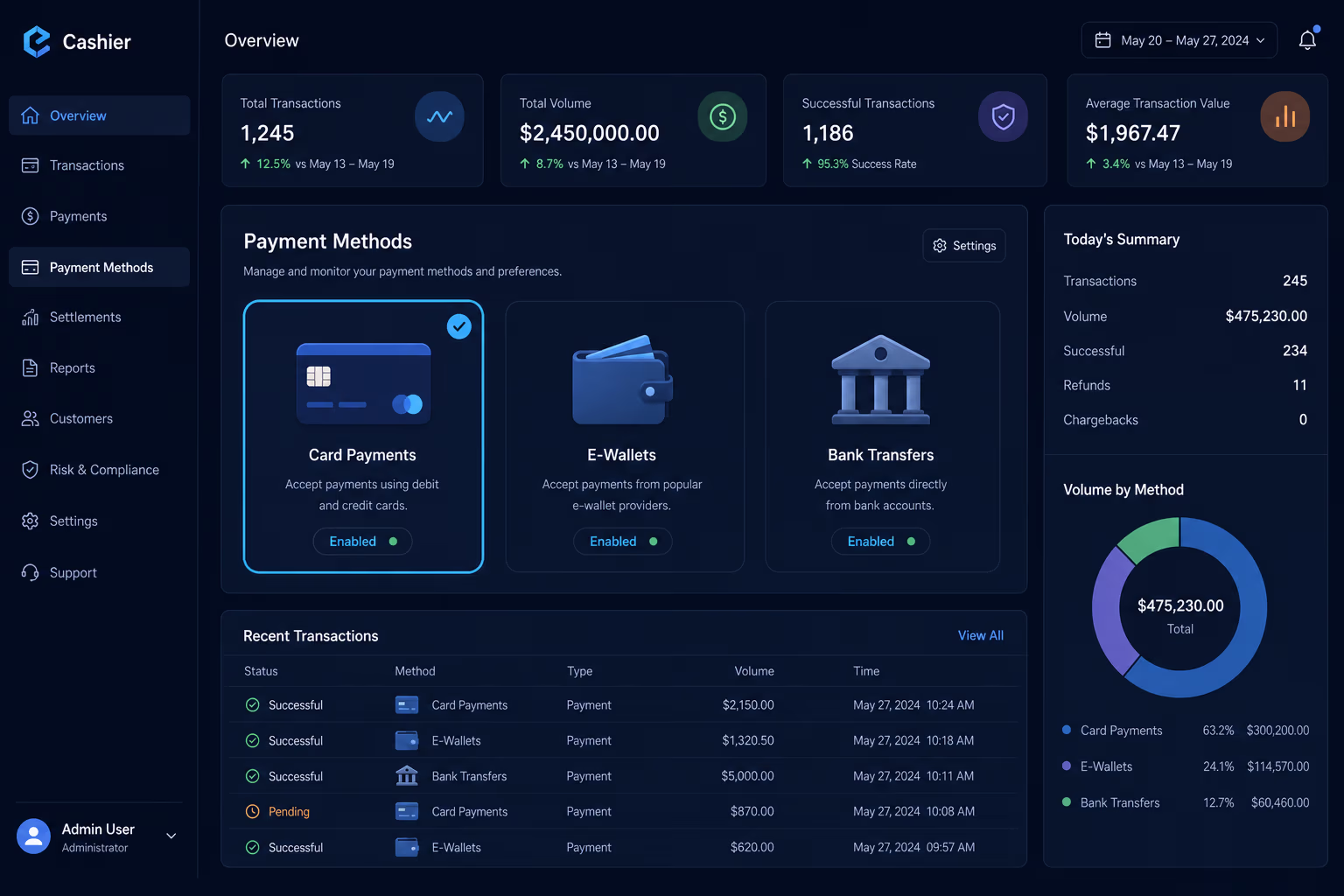Click the Support headset icon
Viewport: 1344px width, 896px height.
tap(30, 572)
